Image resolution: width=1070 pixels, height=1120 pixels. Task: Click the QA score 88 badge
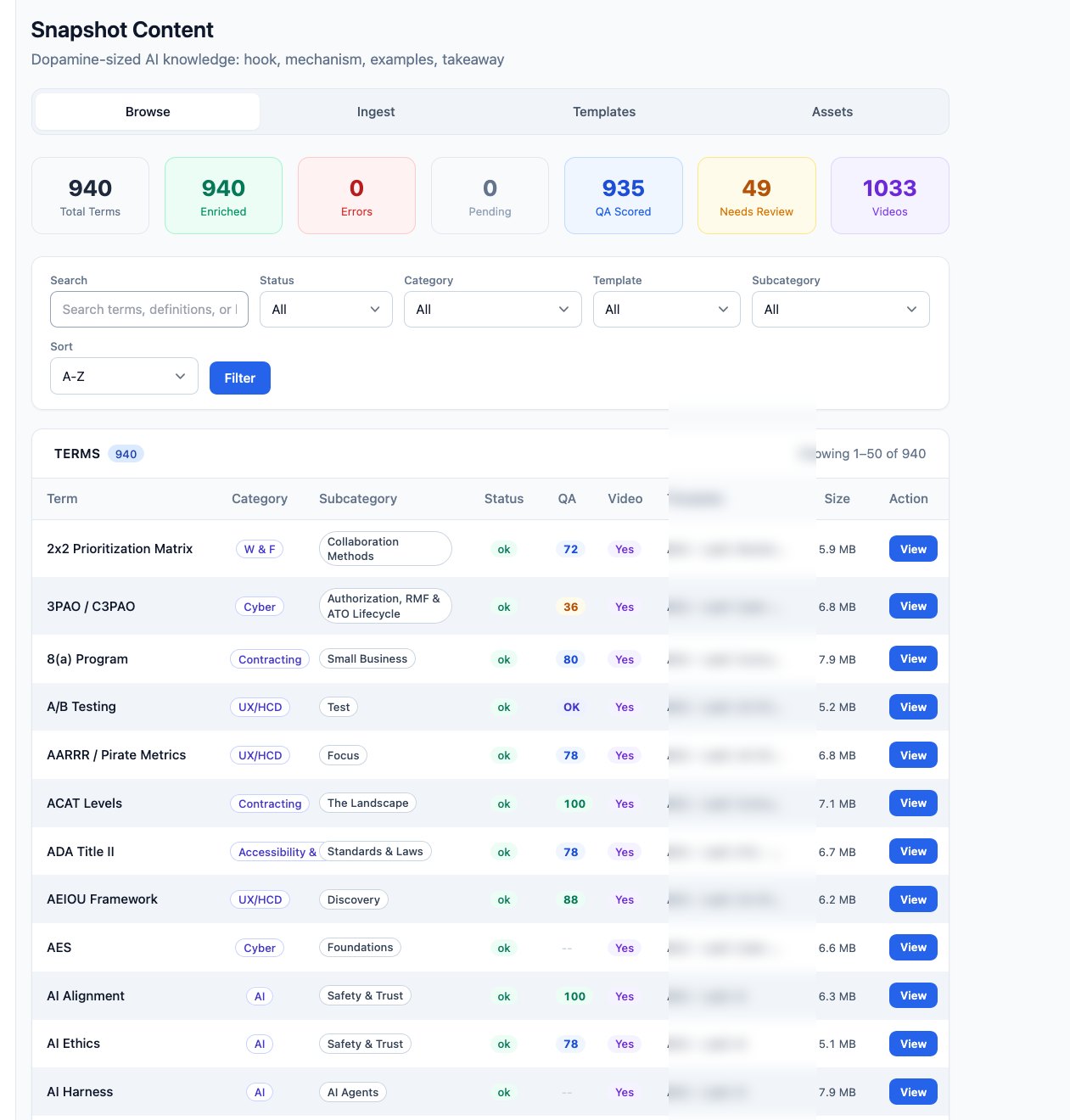[x=571, y=899]
